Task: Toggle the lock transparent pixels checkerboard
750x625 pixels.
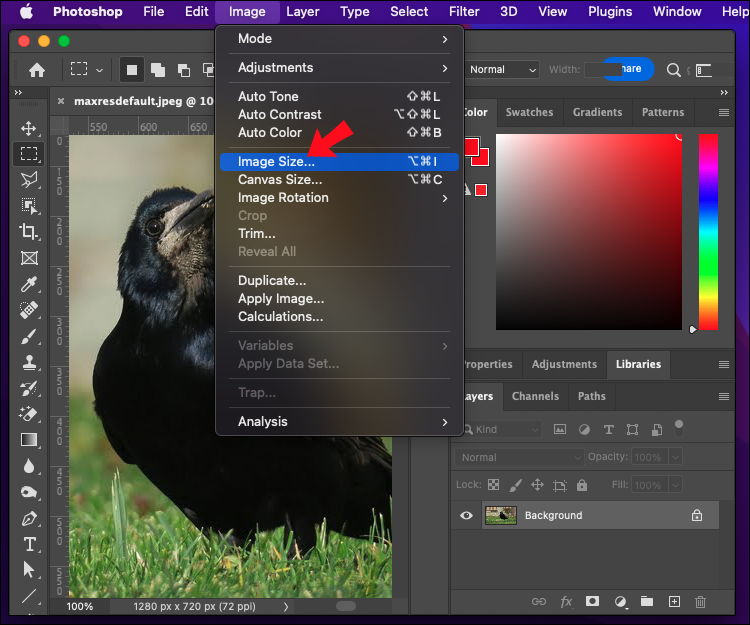Action: [492, 485]
